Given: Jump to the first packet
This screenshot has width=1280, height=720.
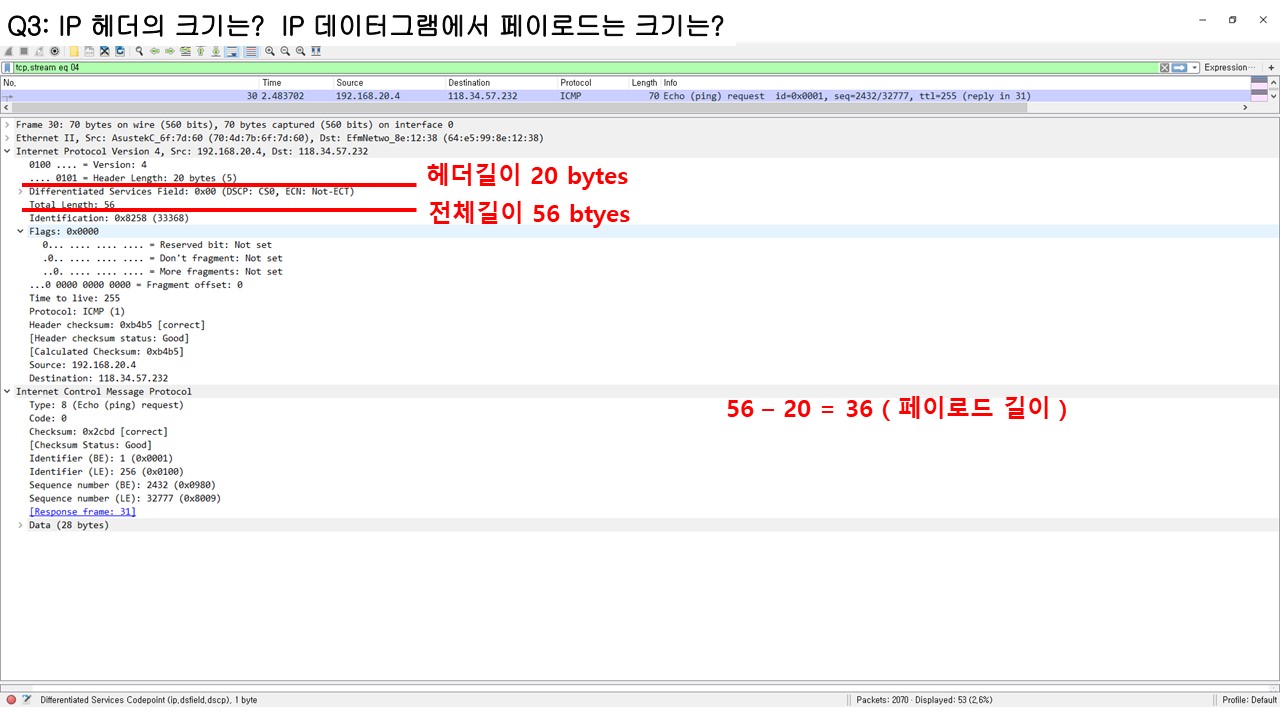Looking at the screenshot, I should [x=200, y=51].
